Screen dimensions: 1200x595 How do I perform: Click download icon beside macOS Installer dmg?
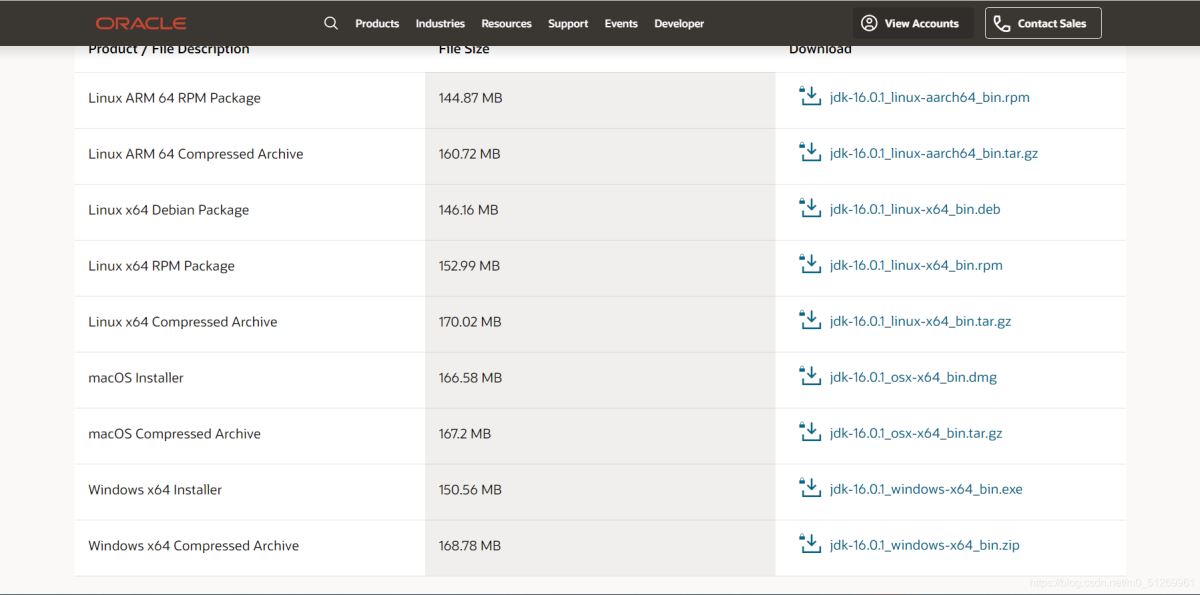click(x=809, y=377)
